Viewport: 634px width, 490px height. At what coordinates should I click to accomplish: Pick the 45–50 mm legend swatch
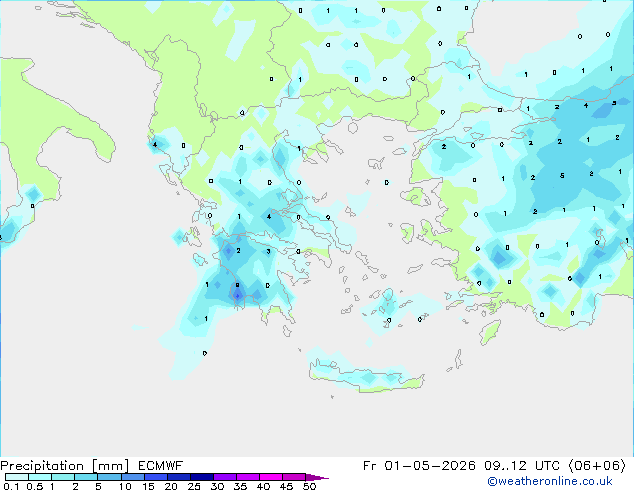click(x=294, y=477)
